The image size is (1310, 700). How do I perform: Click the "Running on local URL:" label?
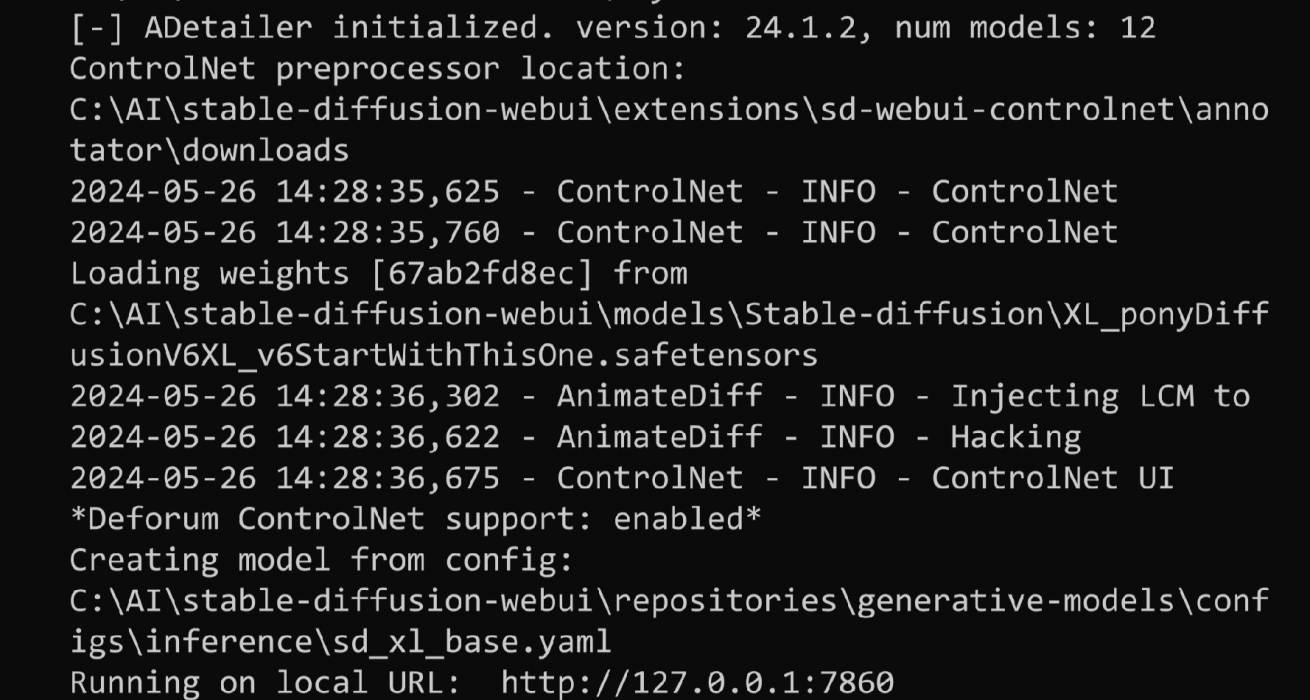265,683
